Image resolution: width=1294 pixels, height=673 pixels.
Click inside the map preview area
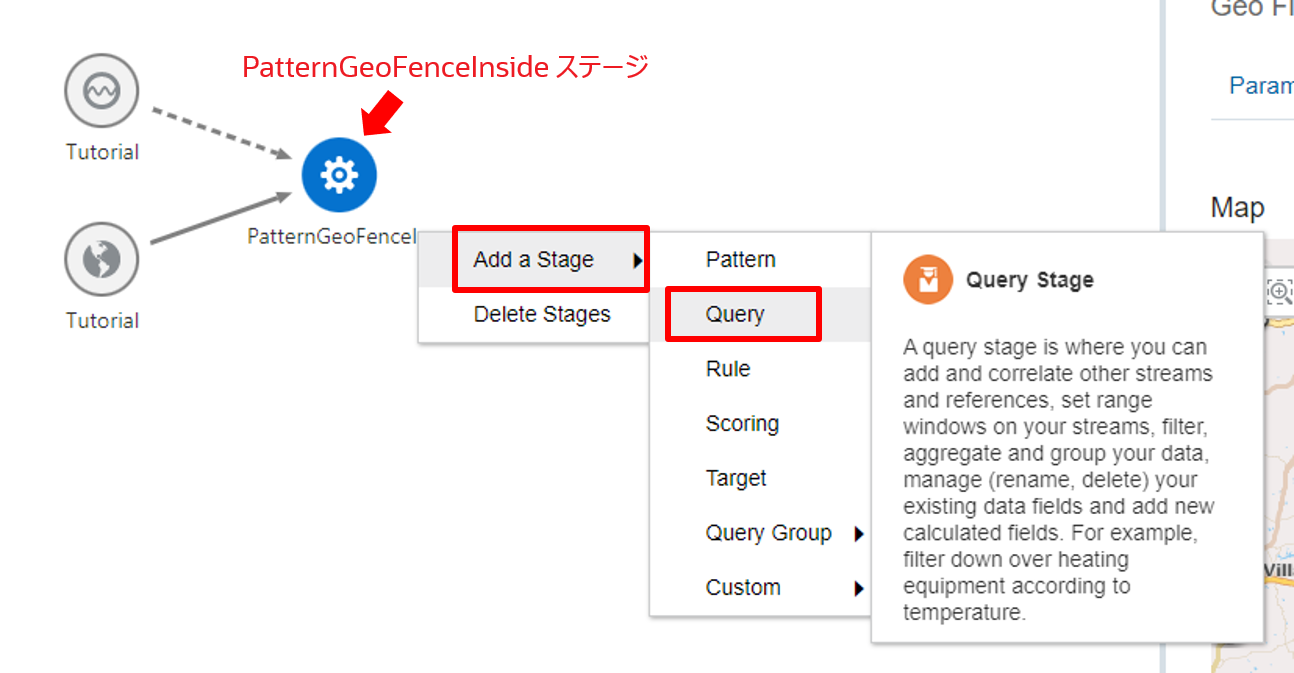click(x=1278, y=450)
